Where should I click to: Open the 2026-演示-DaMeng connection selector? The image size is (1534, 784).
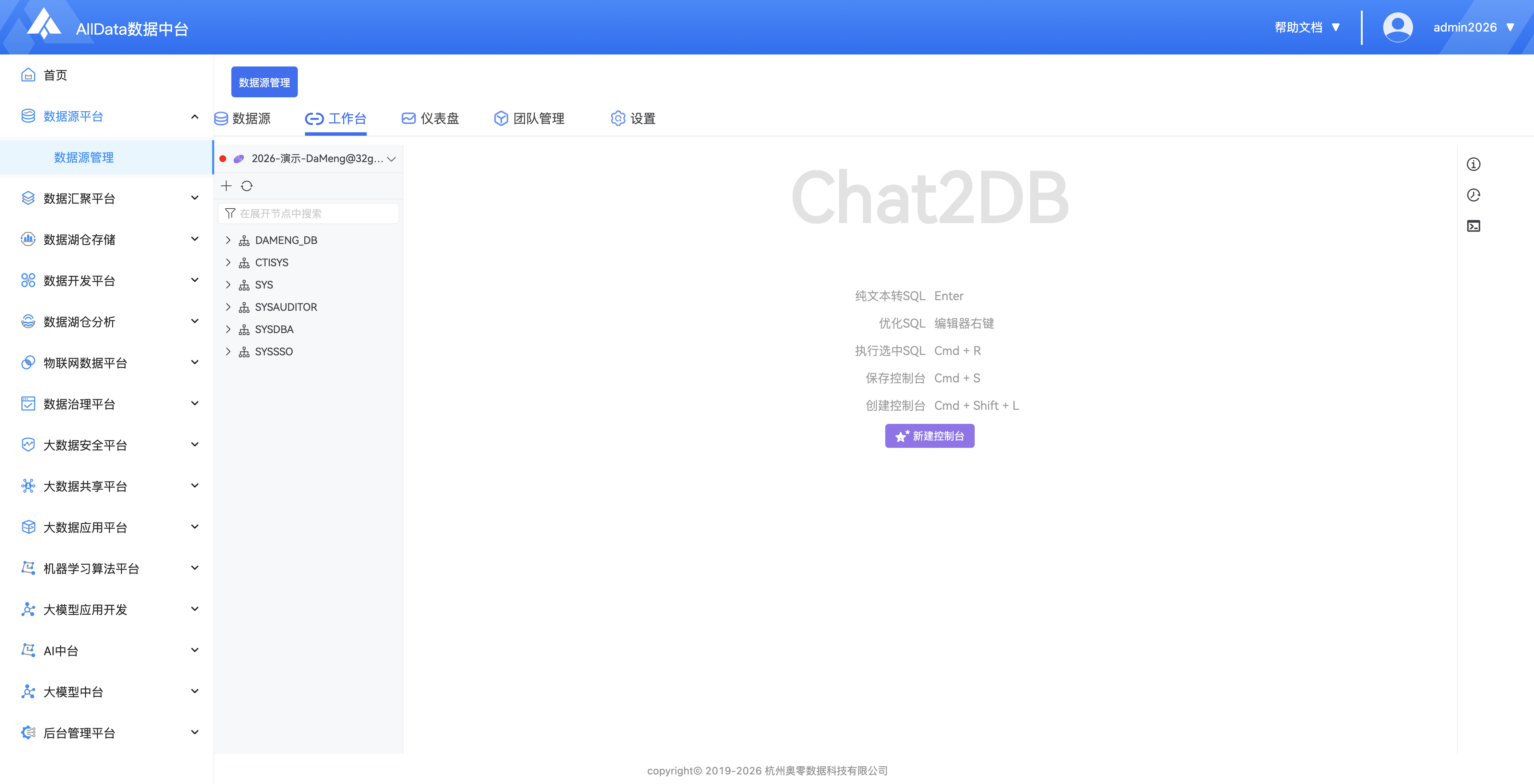pos(308,158)
